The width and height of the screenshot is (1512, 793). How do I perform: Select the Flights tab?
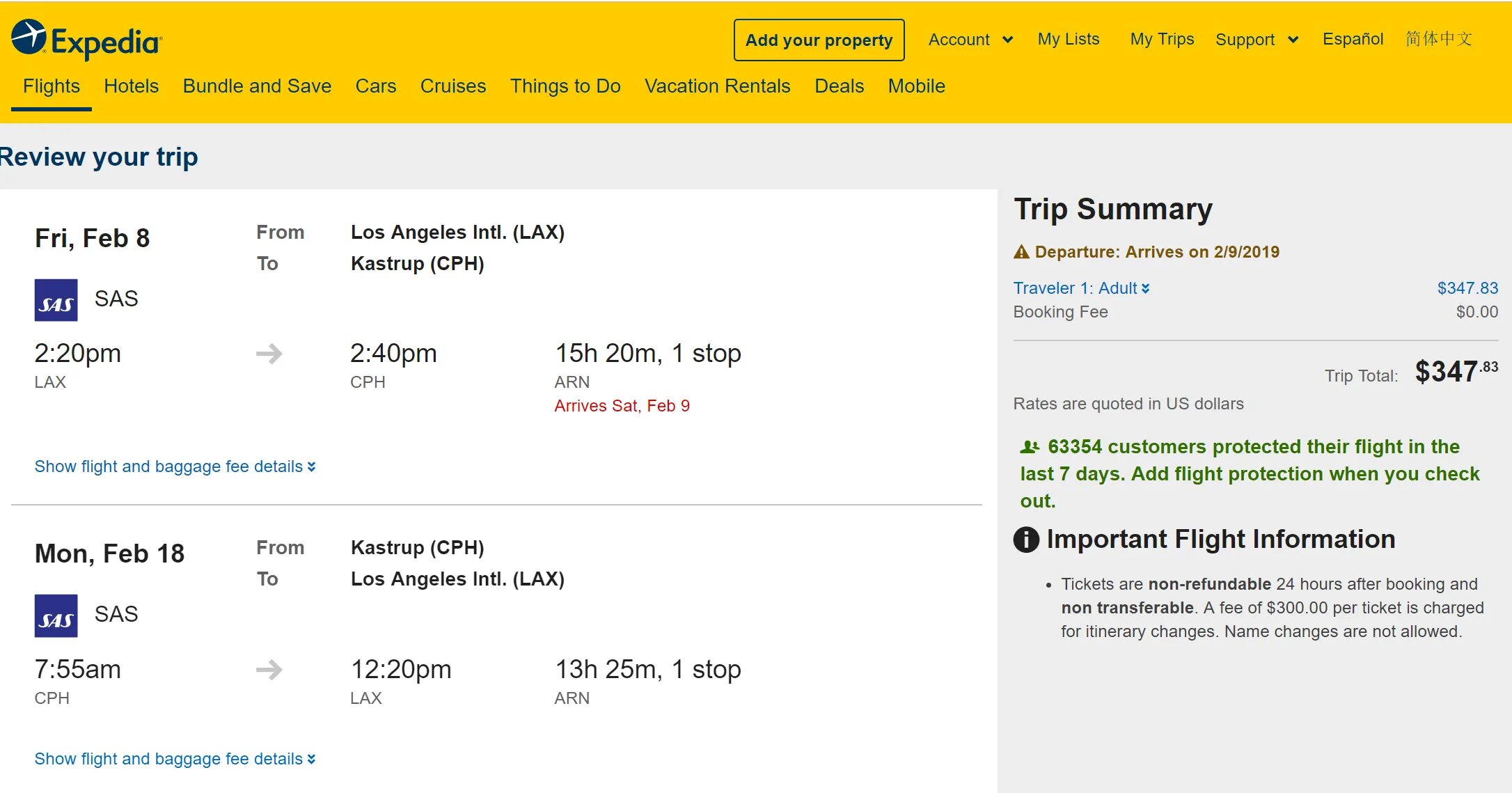pyautogui.click(x=52, y=86)
